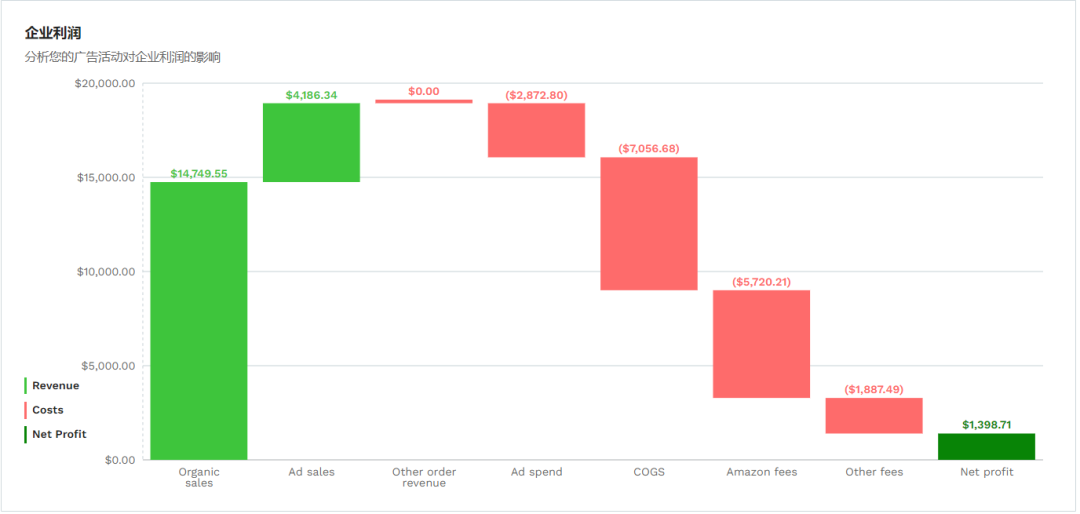The width and height of the screenshot is (1080, 514).
Task: Click the Other fees bar
Action: tap(873, 415)
